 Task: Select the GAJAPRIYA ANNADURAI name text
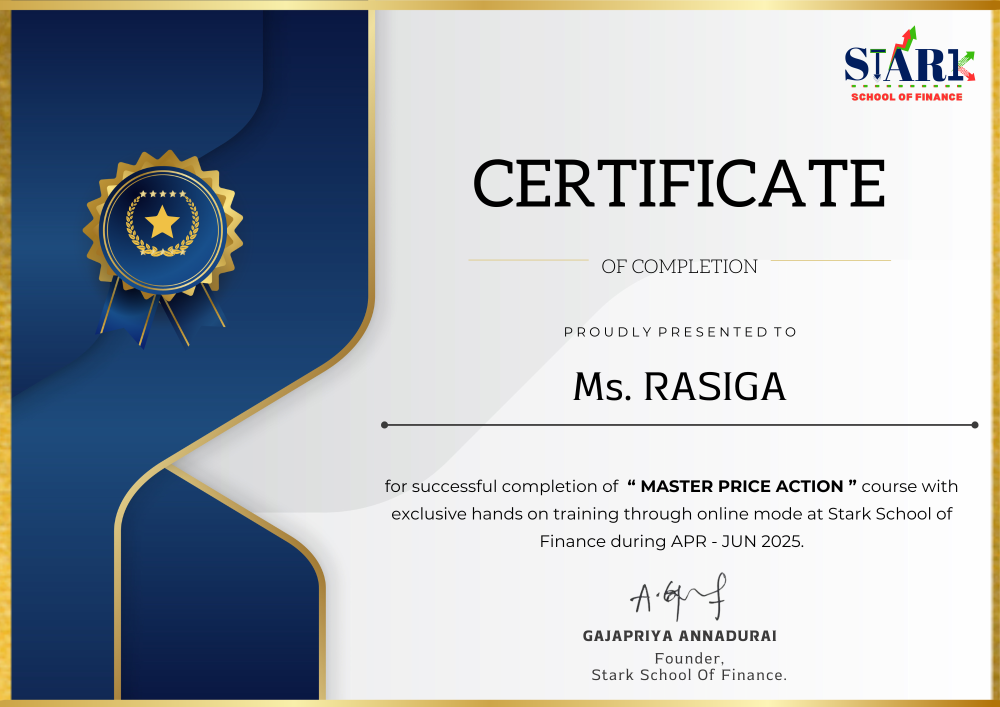679,636
